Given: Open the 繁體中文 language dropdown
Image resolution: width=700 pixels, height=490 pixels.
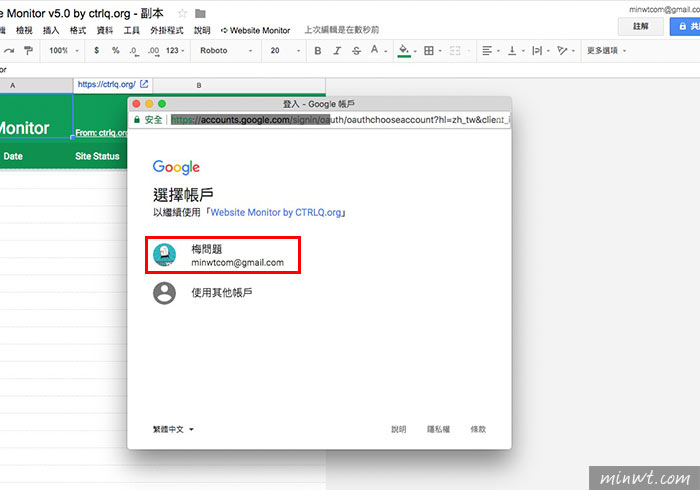Looking at the screenshot, I should tap(173, 429).
